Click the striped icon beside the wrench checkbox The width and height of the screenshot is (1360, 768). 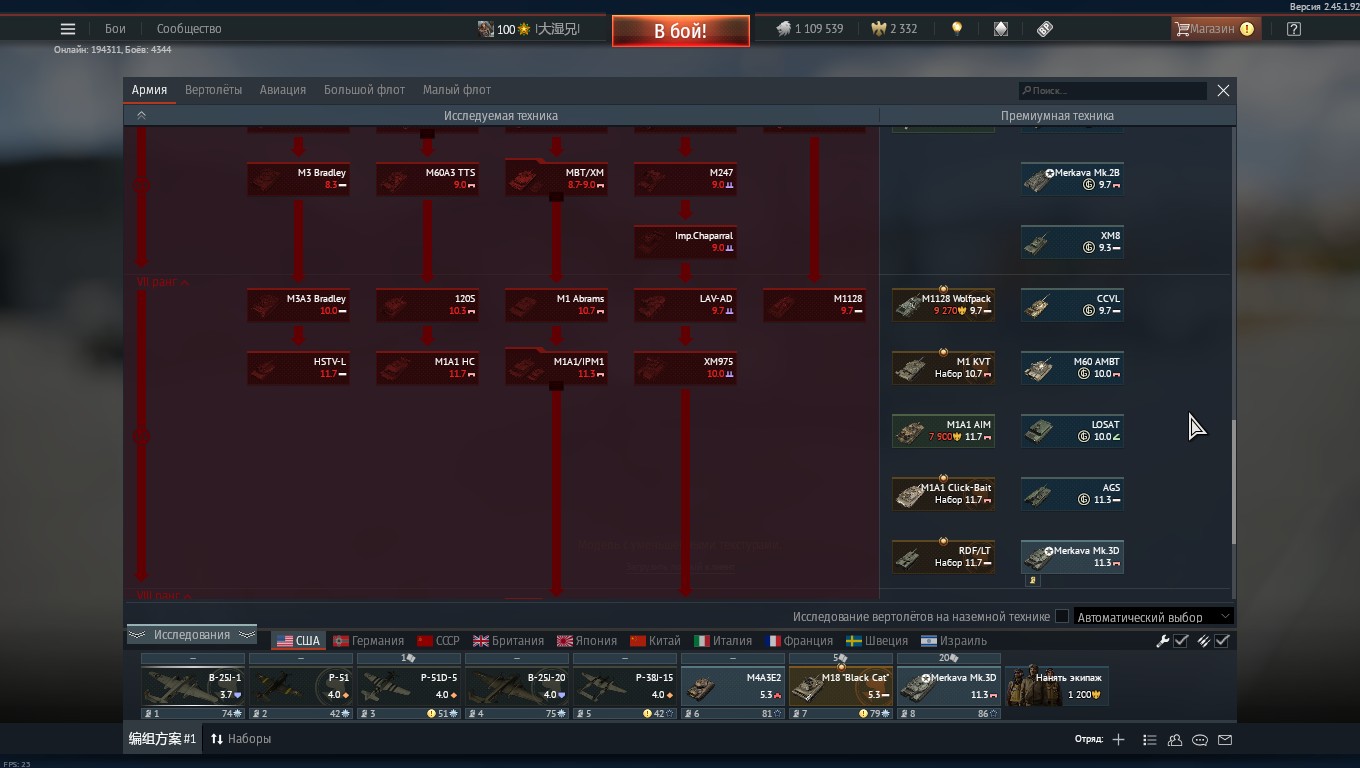click(1203, 641)
